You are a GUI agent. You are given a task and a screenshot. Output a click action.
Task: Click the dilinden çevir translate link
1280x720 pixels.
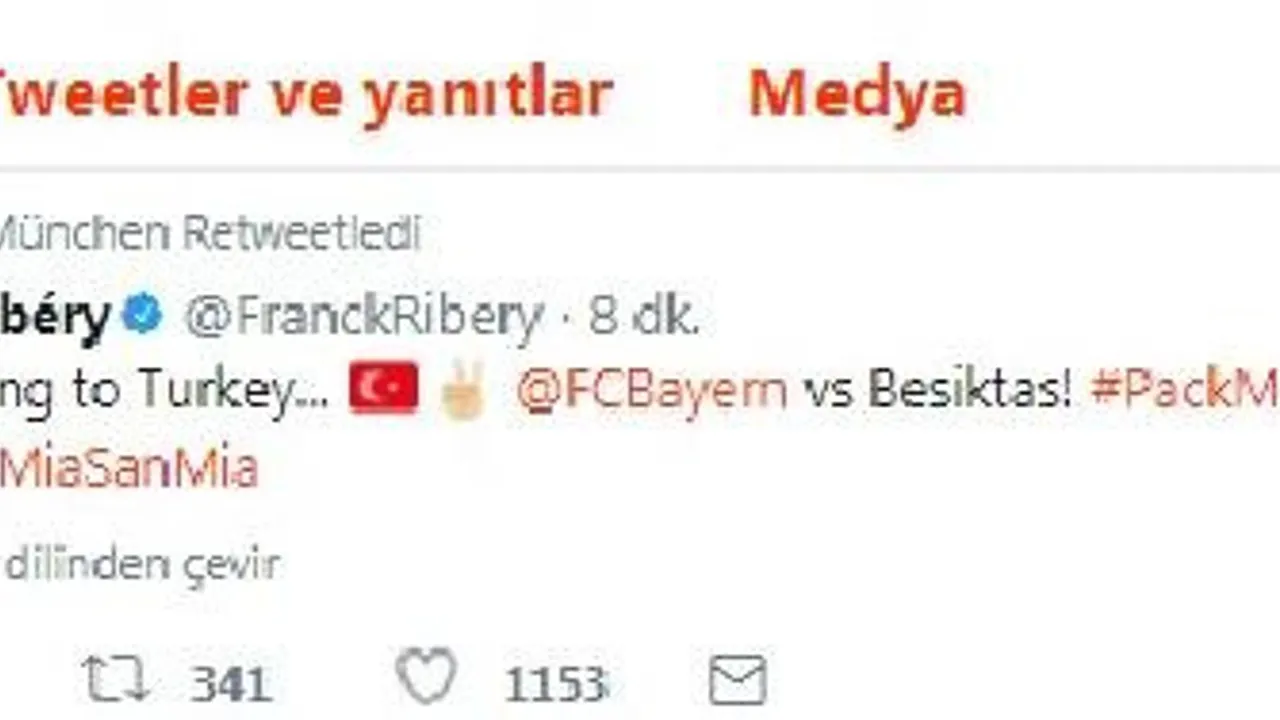click(x=141, y=564)
